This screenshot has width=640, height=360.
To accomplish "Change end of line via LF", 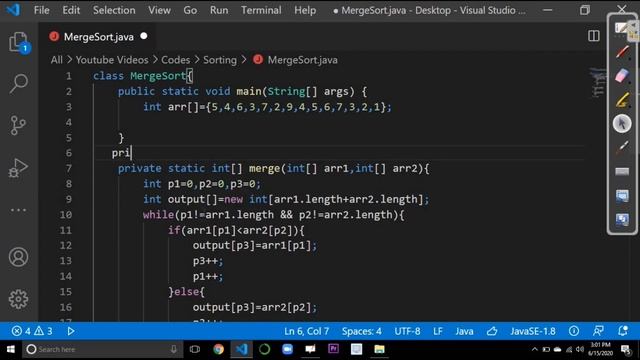I will click(x=438, y=331).
